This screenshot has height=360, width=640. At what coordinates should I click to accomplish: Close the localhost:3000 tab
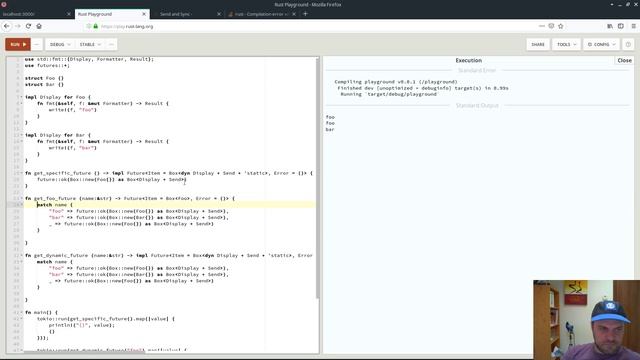click(69, 14)
